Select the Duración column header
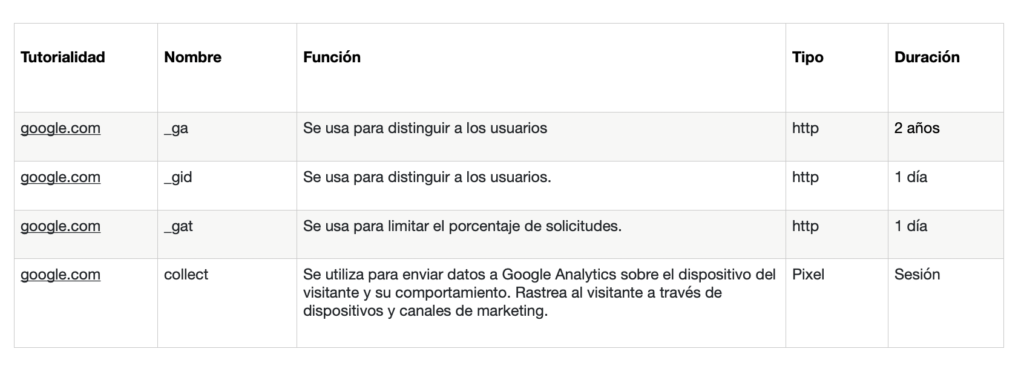 [927, 57]
